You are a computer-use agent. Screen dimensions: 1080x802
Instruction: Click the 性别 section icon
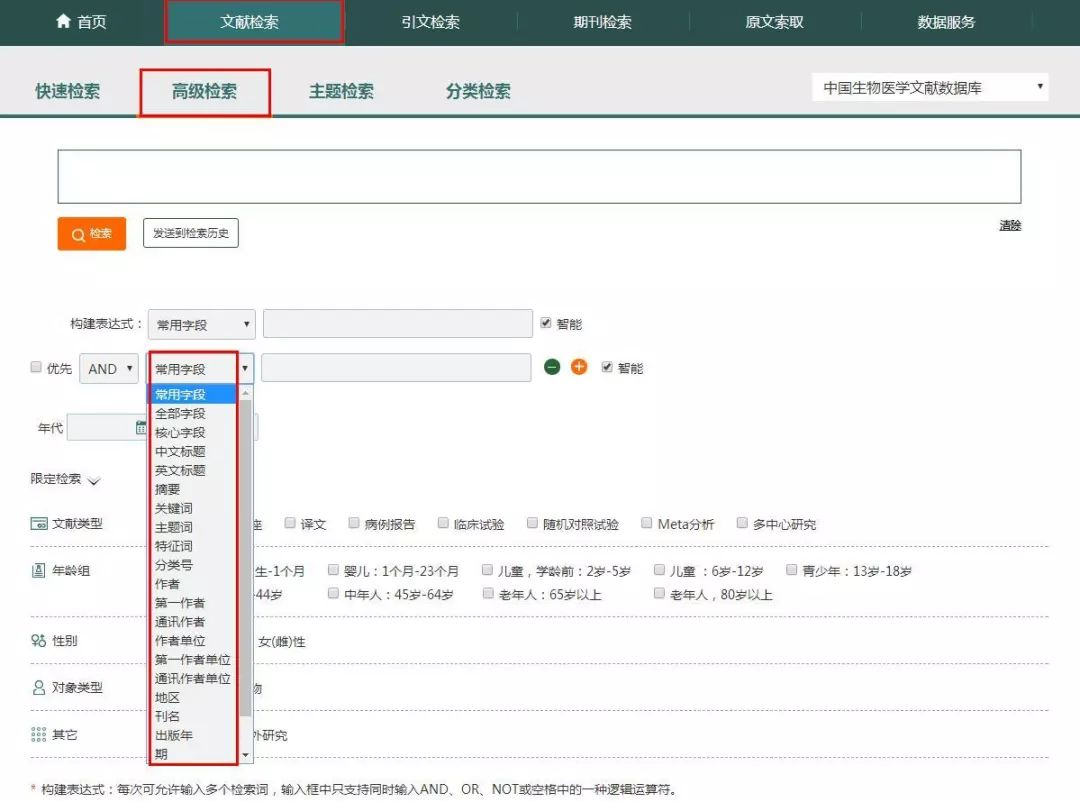[39, 641]
